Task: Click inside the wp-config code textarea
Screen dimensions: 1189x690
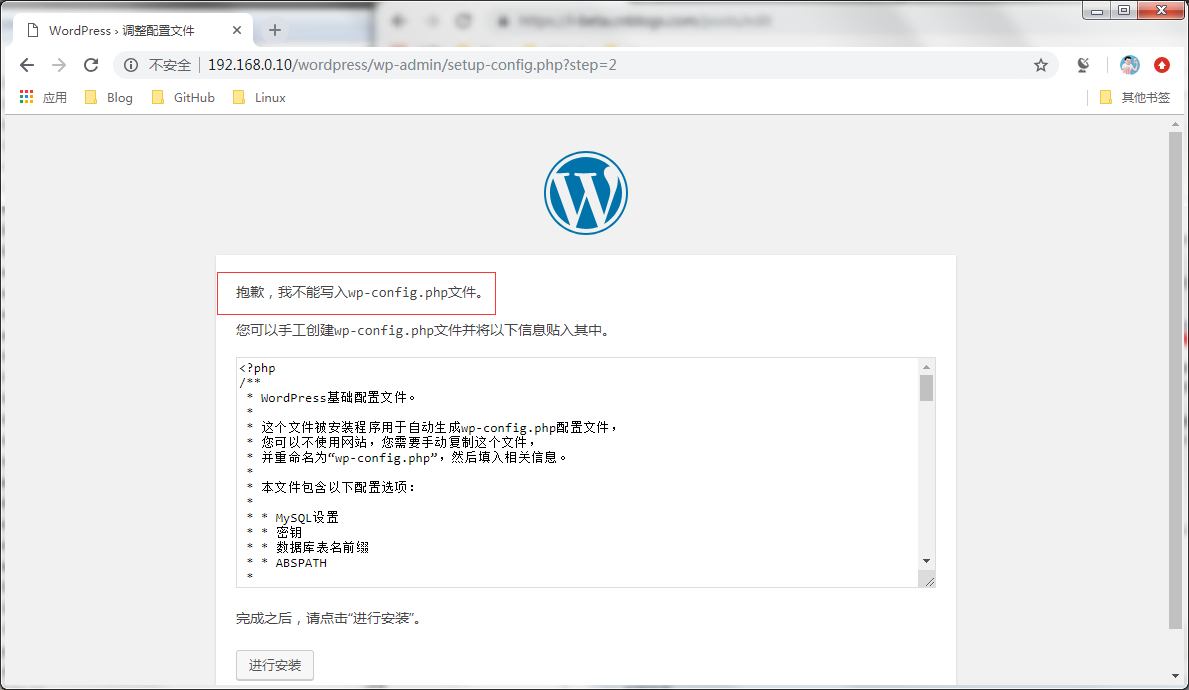Action: [576, 472]
